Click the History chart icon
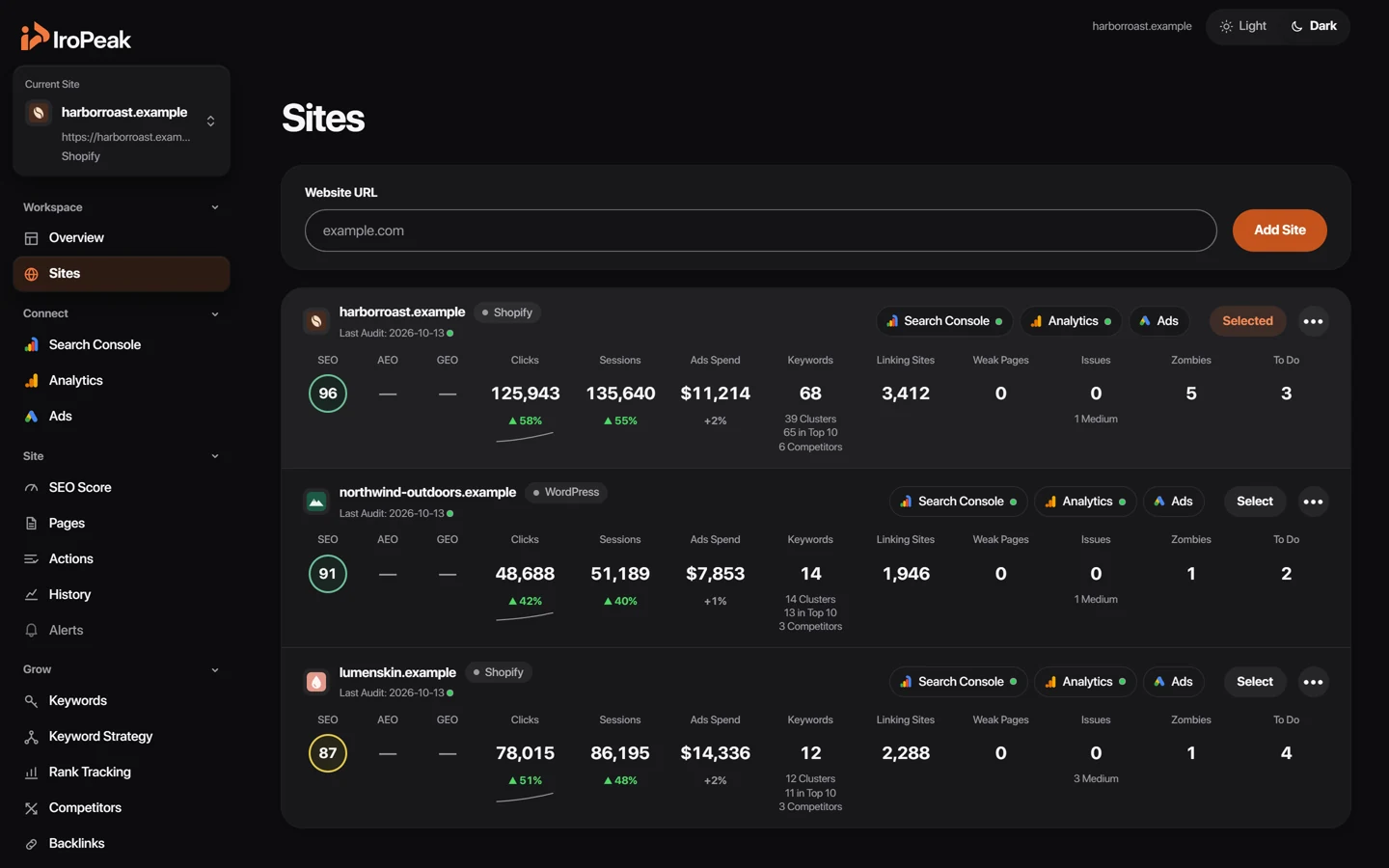The image size is (1389, 868). [x=31, y=595]
